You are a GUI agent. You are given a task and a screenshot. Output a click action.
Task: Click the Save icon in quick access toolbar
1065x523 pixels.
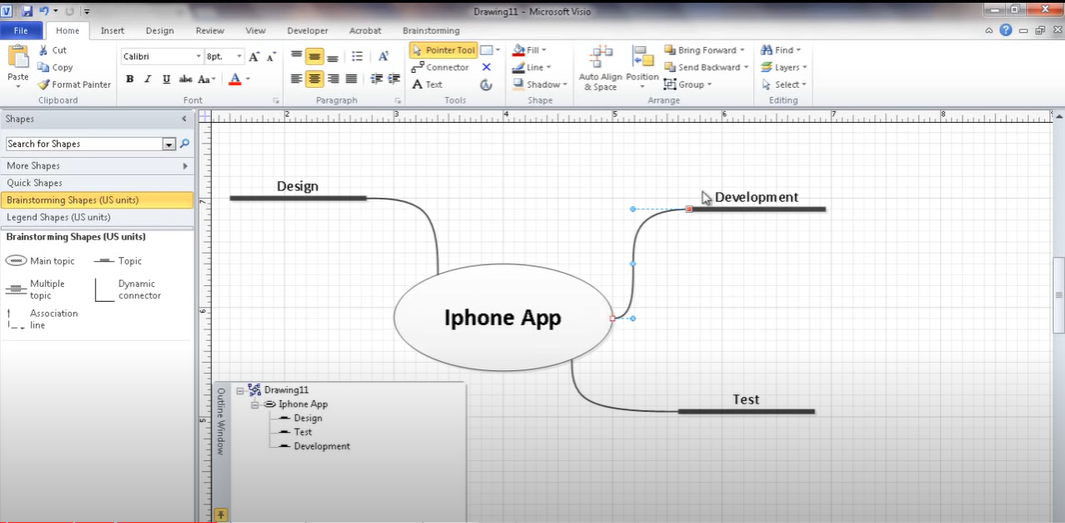(27, 12)
